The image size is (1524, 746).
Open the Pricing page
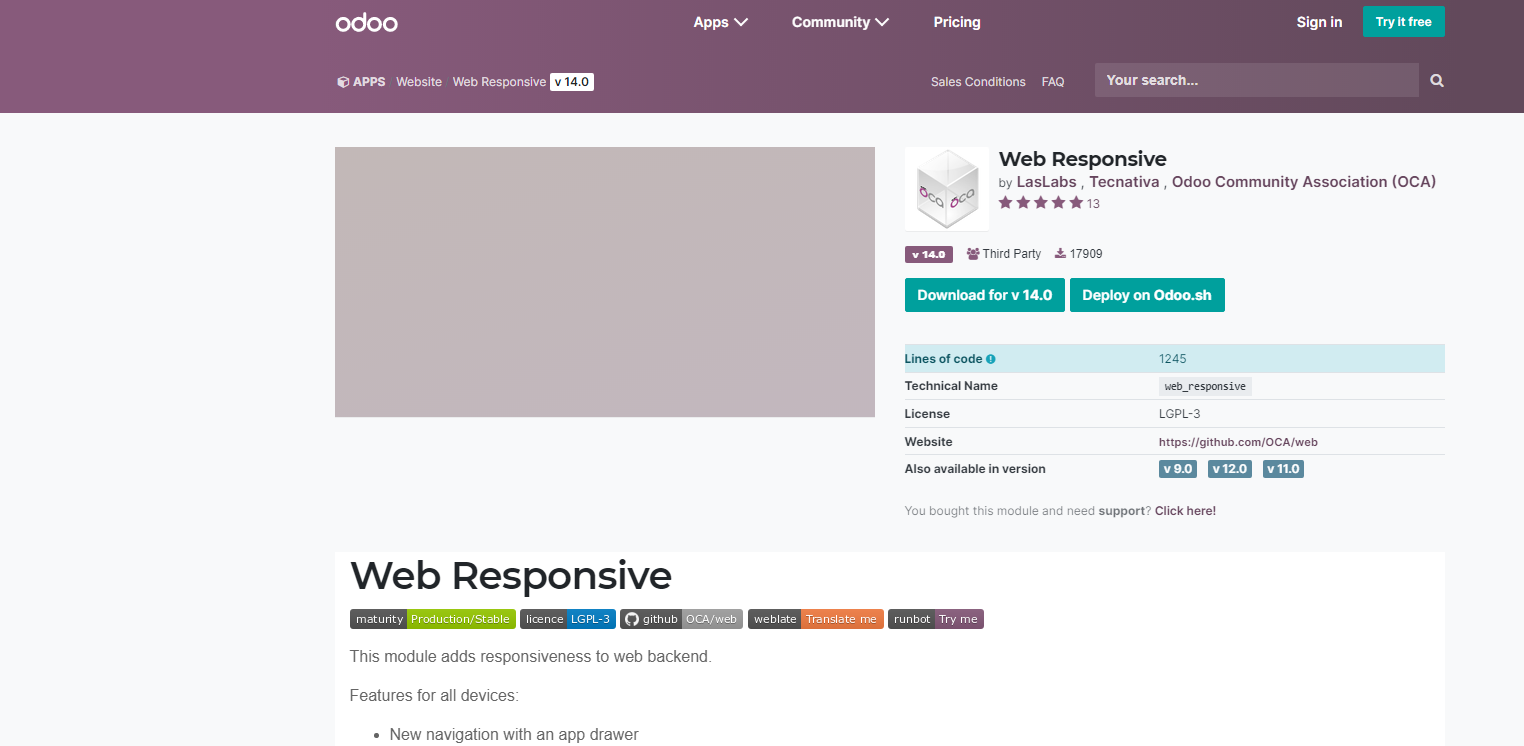[x=957, y=22]
